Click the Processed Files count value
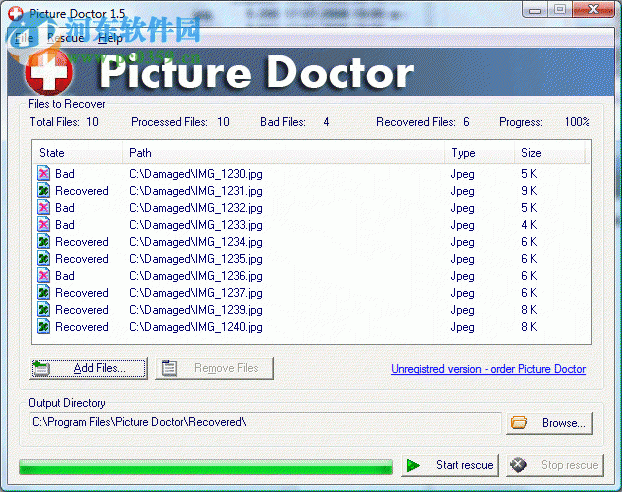This screenshot has height=492, width=622. tap(223, 121)
